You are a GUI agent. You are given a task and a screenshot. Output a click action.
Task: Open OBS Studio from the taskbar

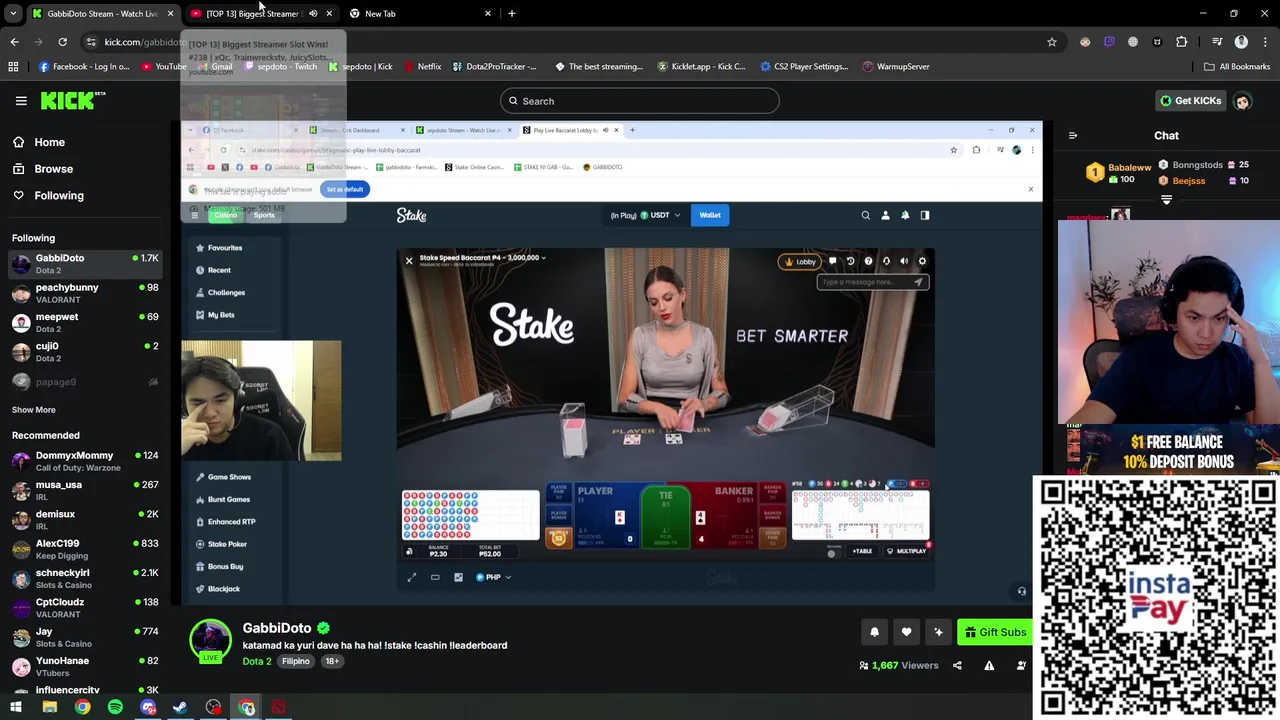coord(213,708)
